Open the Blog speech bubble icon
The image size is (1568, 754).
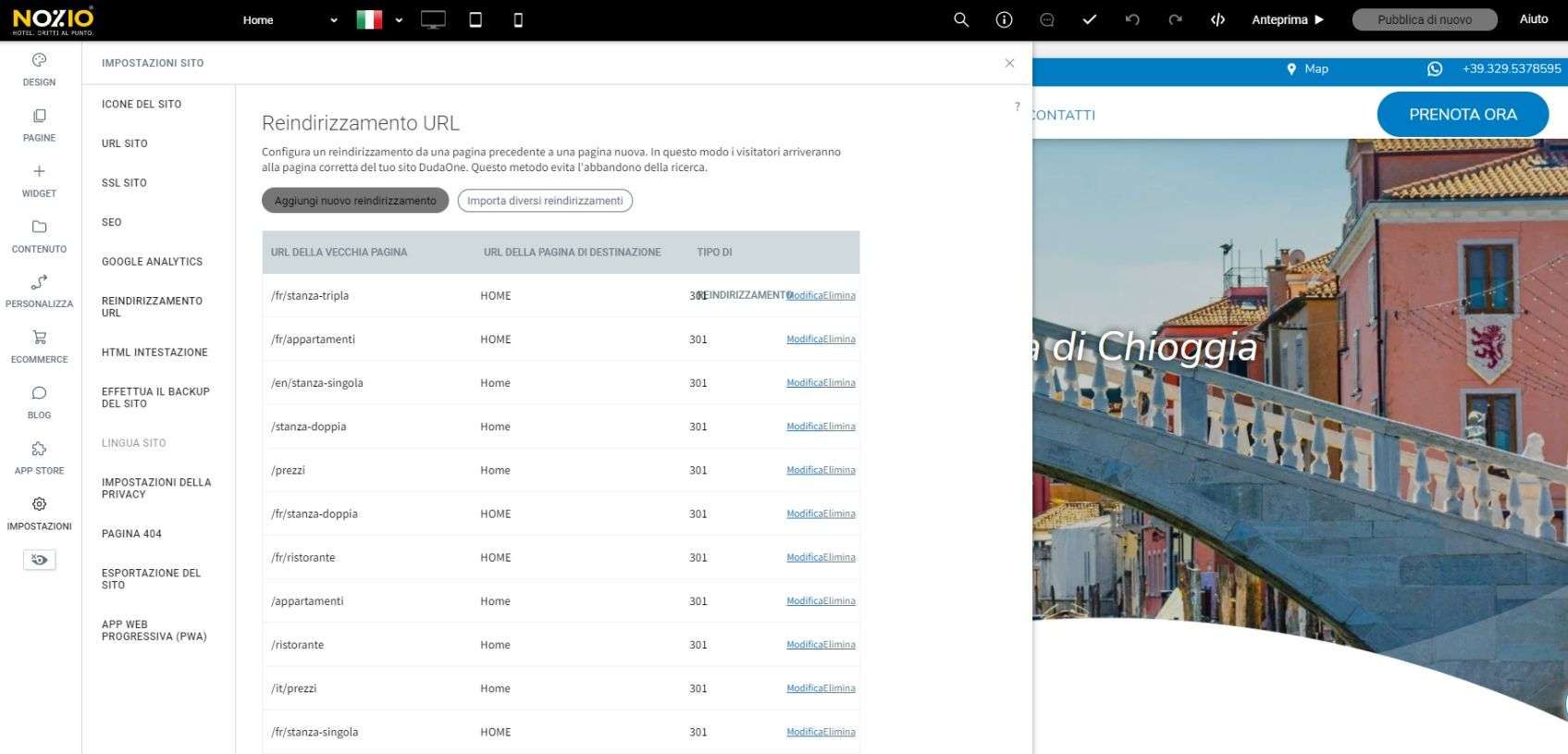pos(39,393)
